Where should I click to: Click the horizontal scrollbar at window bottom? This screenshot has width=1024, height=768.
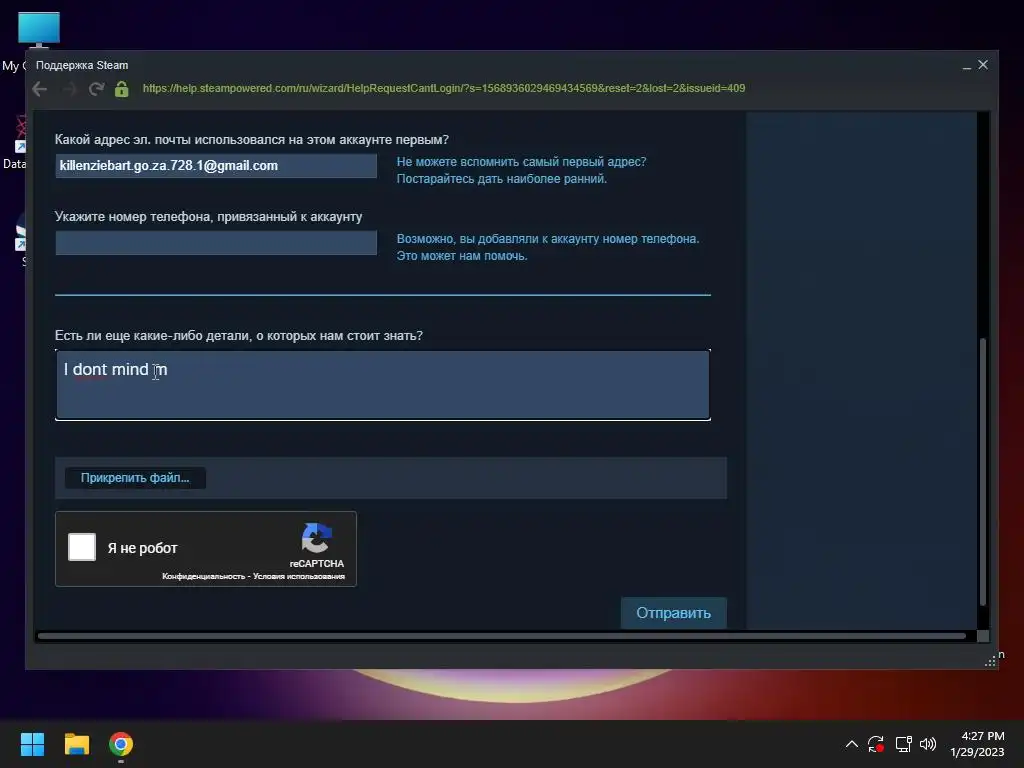(x=501, y=636)
